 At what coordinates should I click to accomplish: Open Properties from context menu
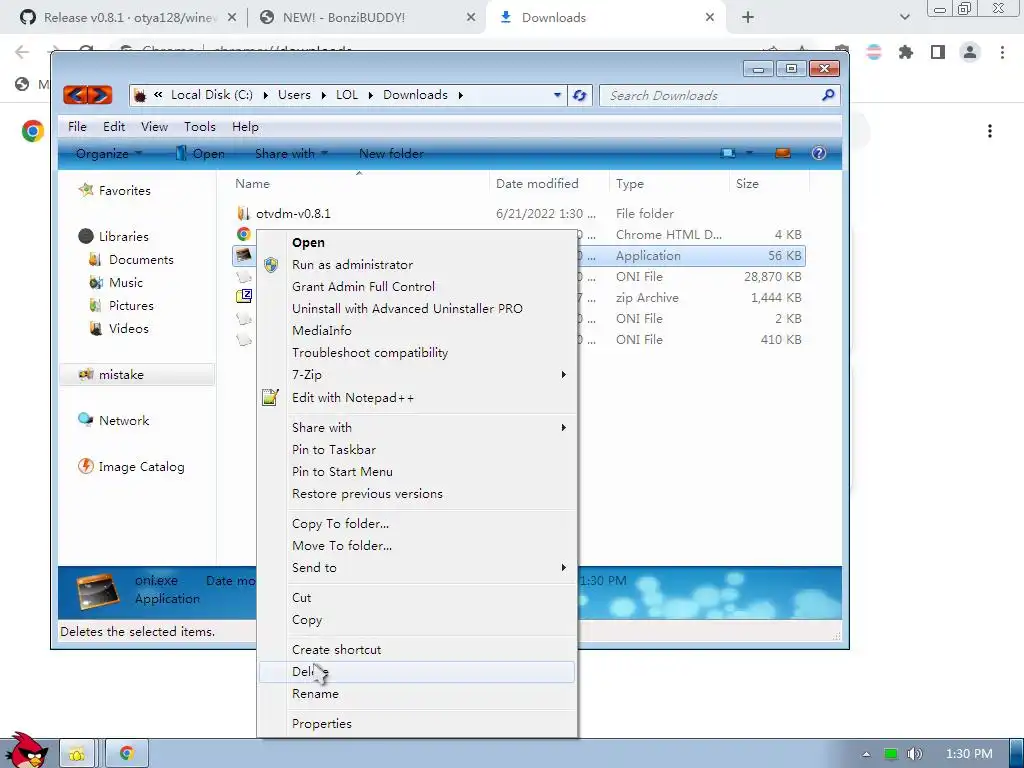417,724
